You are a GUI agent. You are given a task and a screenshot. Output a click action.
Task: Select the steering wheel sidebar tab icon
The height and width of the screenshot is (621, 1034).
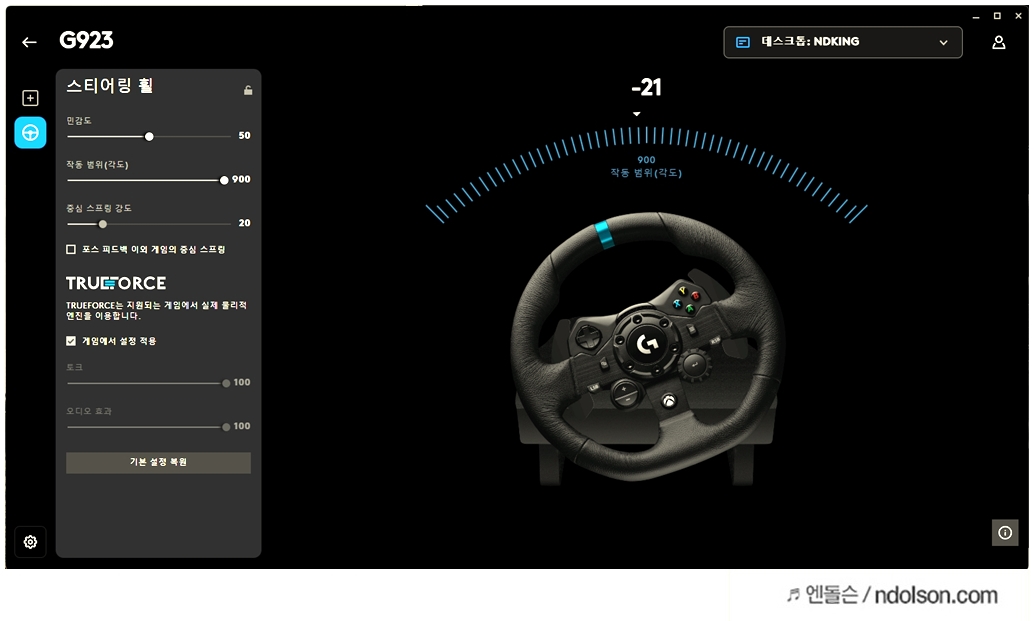pos(30,133)
